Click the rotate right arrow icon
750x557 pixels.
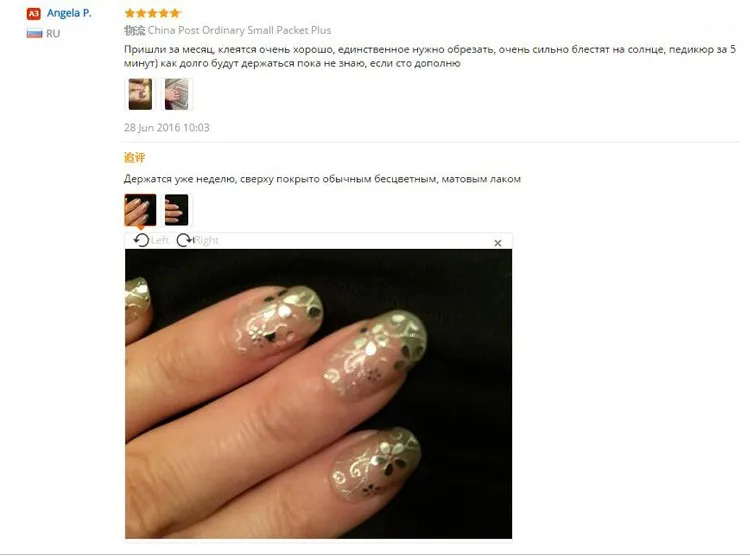pyautogui.click(x=184, y=240)
